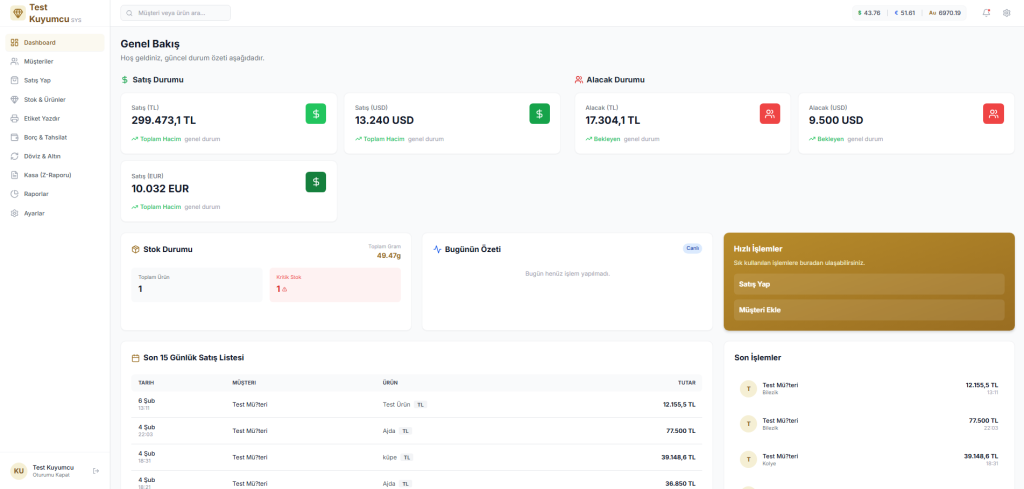Select the 12.155,5 TL entry in Son İşlemler

click(x=868, y=388)
